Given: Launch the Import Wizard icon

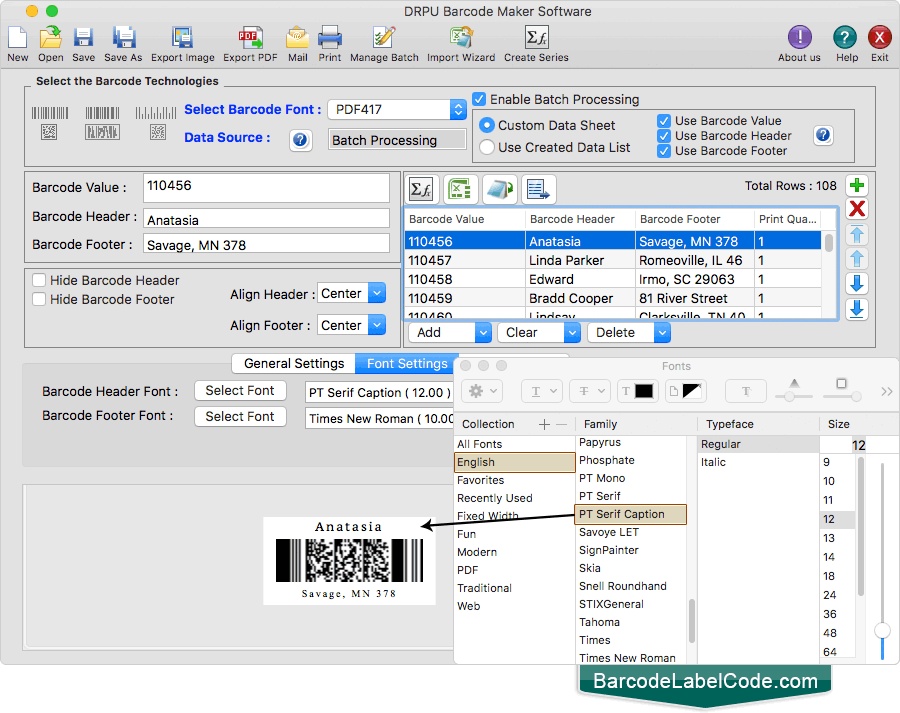Looking at the screenshot, I should pyautogui.click(x=460, y=38).
